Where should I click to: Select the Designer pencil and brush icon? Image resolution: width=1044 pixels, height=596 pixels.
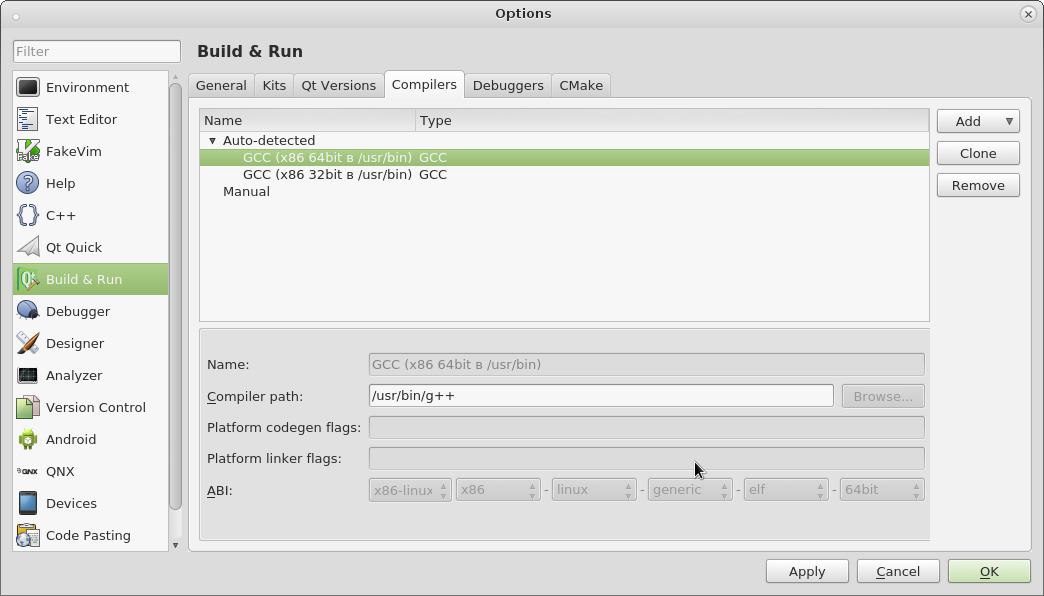pos(28,343)
